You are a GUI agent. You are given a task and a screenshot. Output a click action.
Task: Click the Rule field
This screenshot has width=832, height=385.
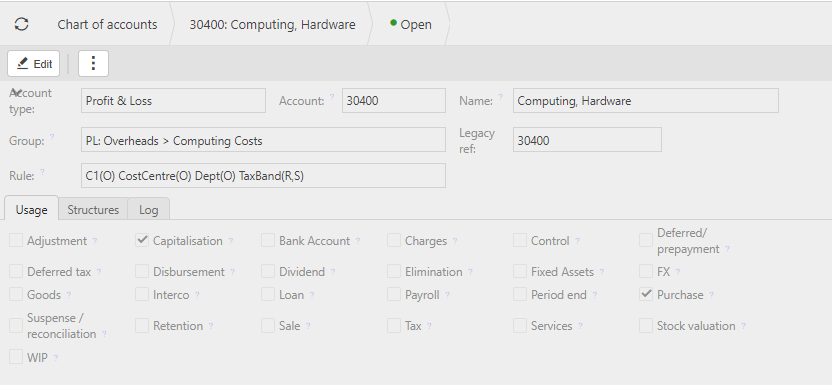[x=263, y=176]
